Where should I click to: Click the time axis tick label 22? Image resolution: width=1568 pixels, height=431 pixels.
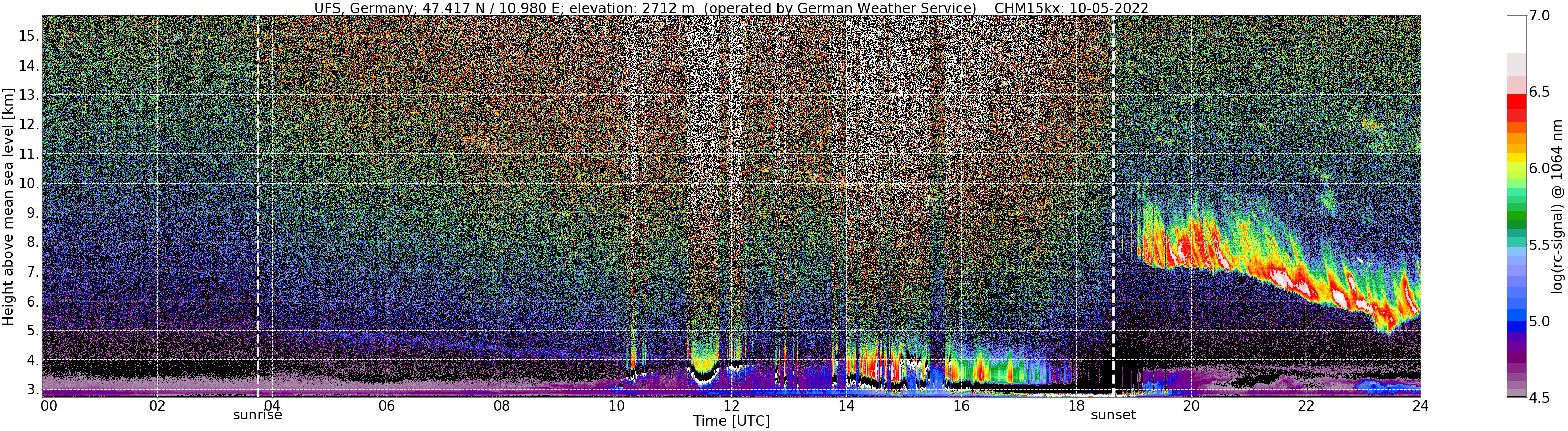point(1306,406)
